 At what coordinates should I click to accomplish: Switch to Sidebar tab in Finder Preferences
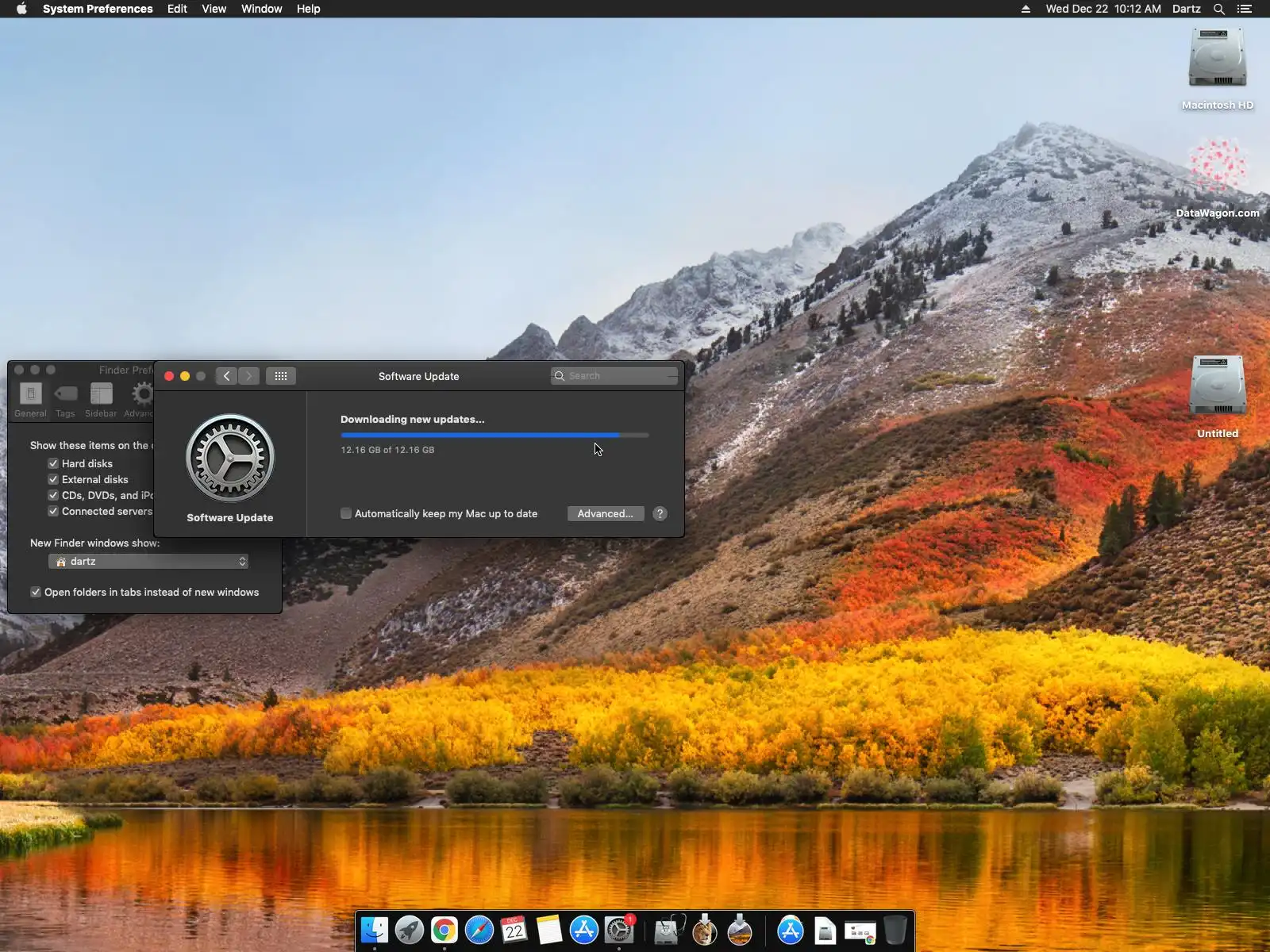(x=101, y=400)
